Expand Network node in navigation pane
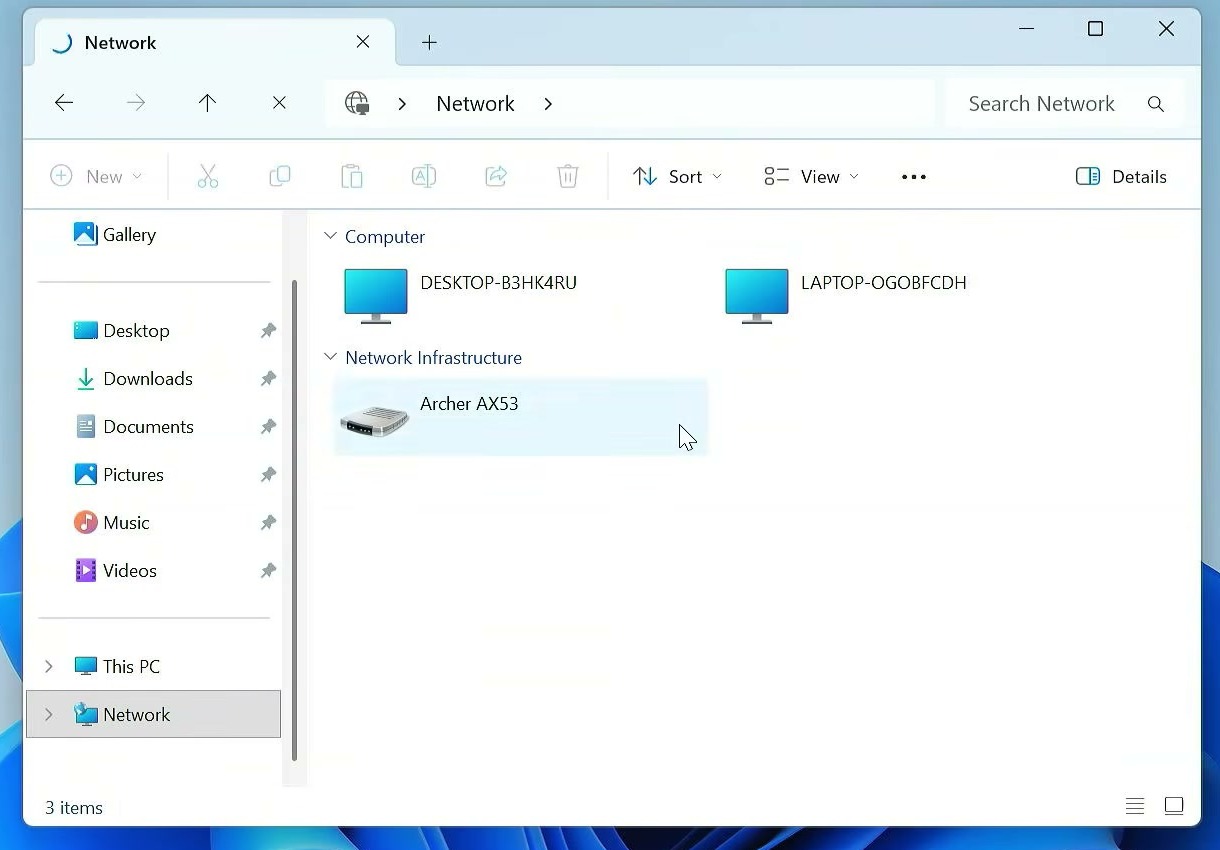 point(48,714)
